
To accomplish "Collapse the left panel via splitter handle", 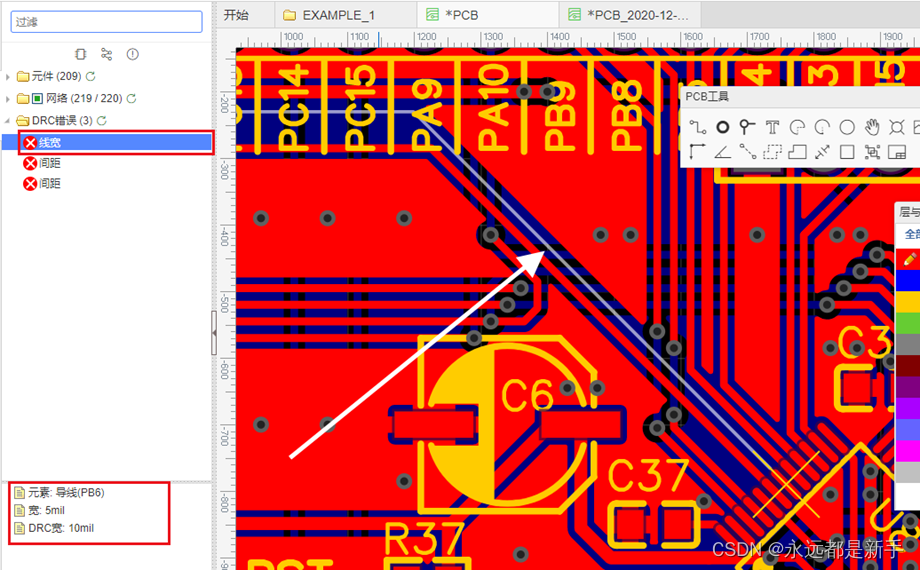I will click(x=214, y=332).
